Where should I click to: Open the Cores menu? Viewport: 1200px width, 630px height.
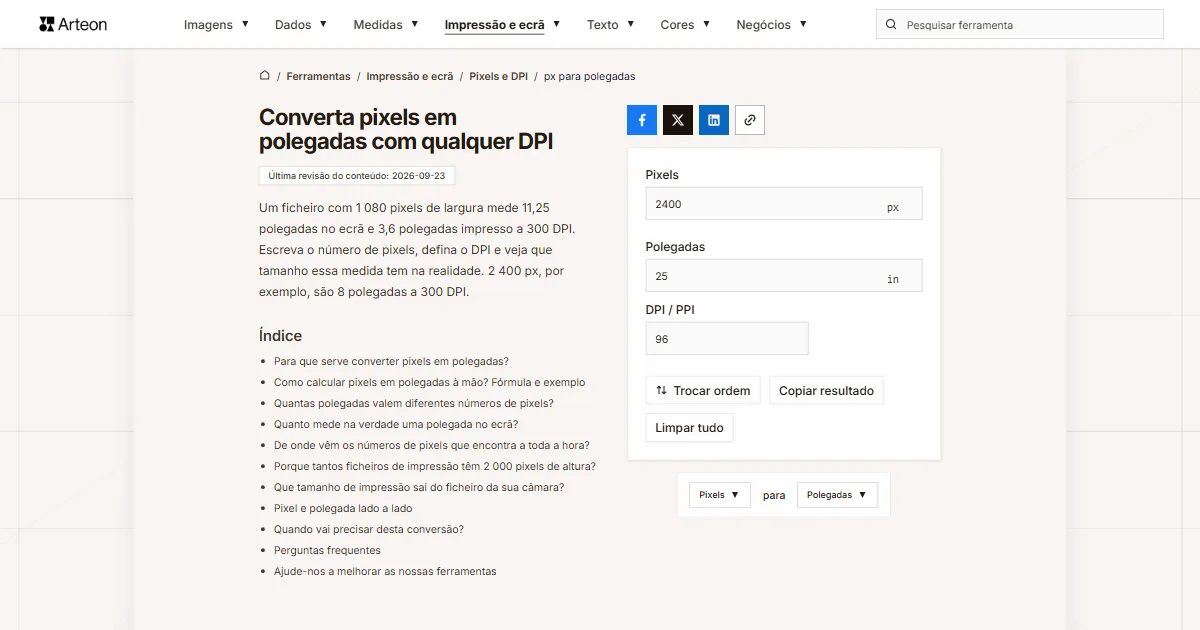click(685, 24)
